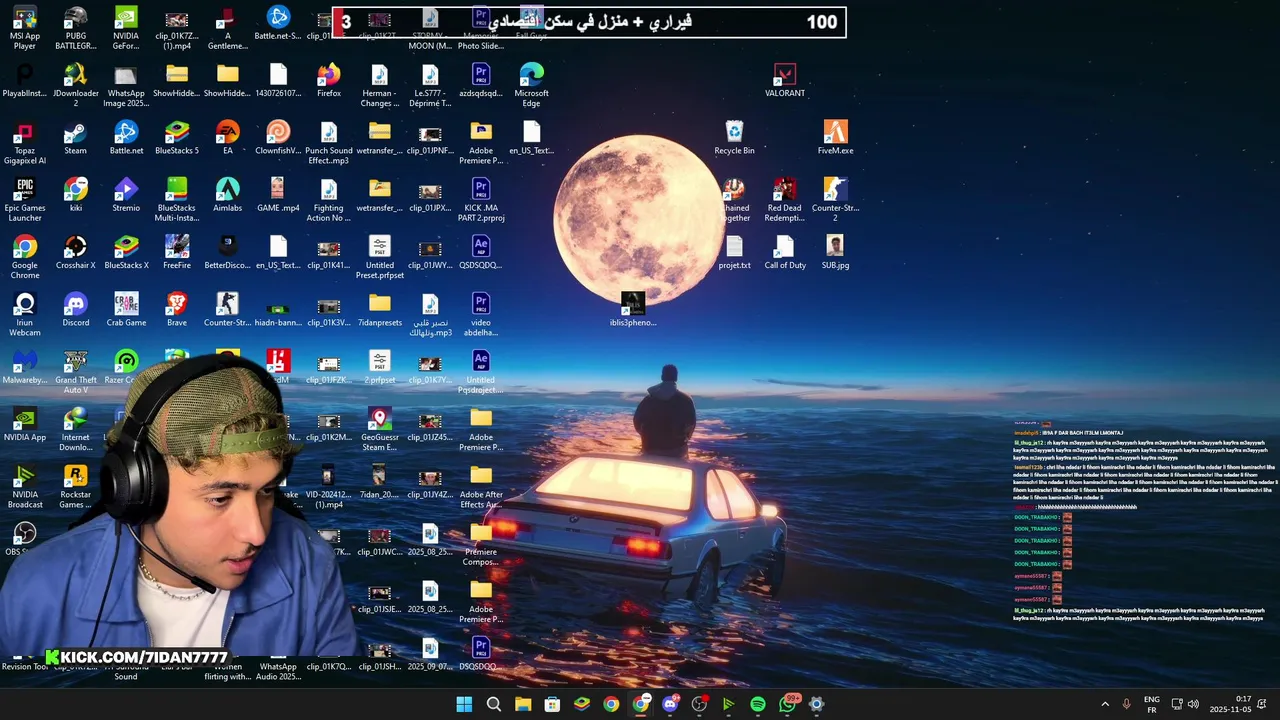Open the Recycle Bin
This screenshot has height=720, width=1280.
[x=734, y=138]
